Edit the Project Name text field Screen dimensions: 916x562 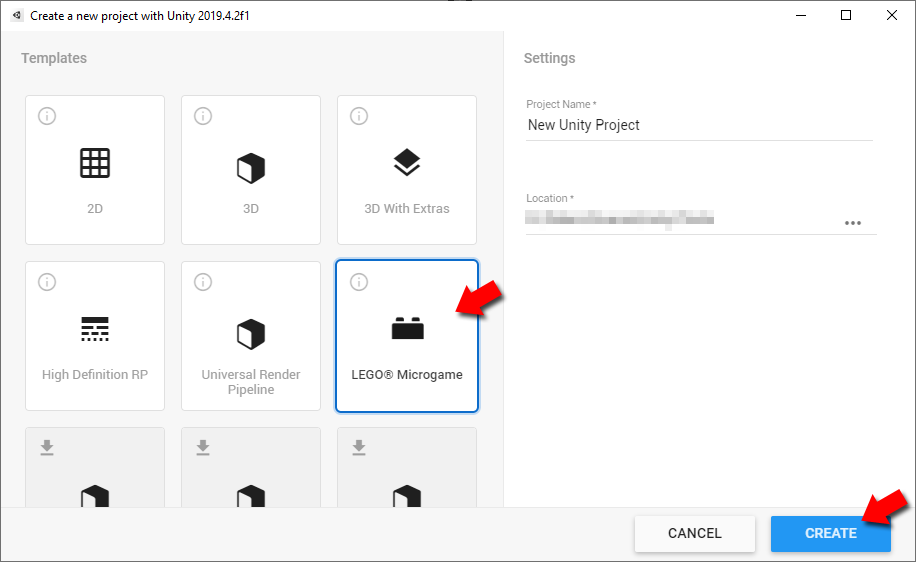click(x=698, y=125)
